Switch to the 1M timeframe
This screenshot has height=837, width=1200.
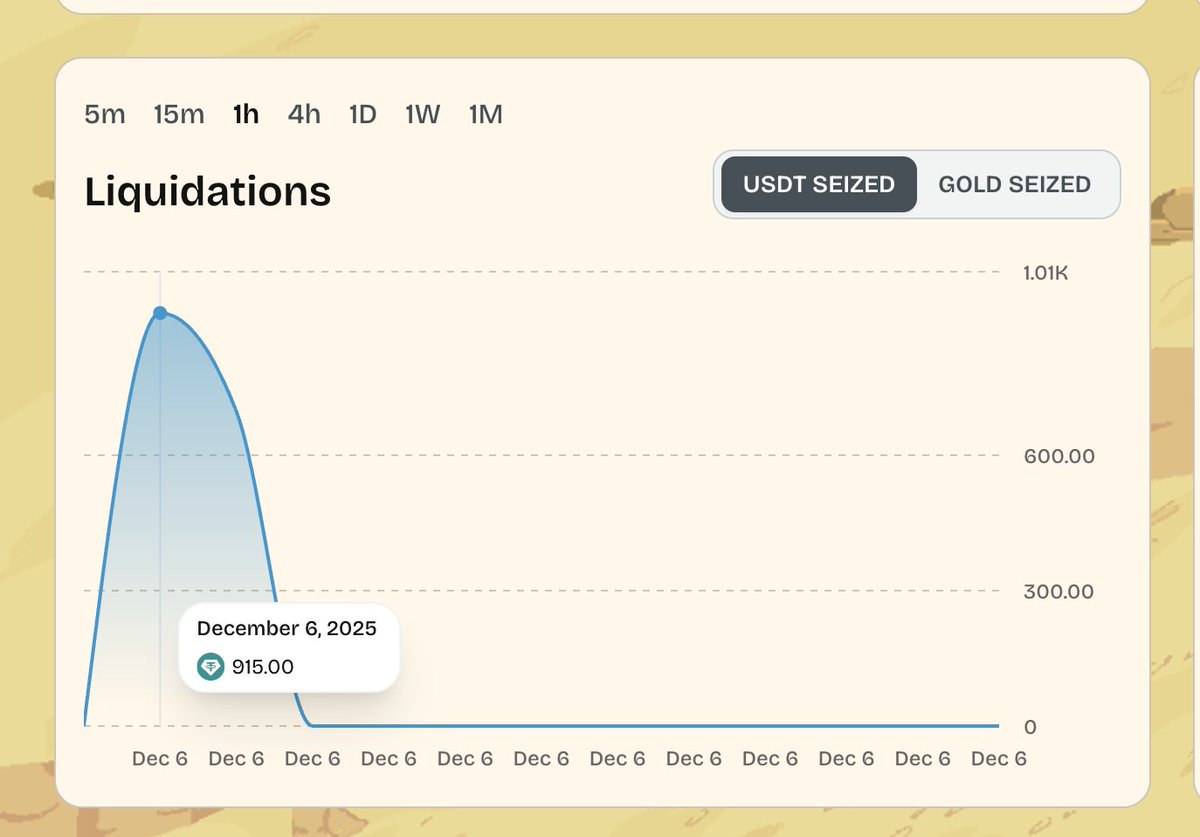pos(485,115)
